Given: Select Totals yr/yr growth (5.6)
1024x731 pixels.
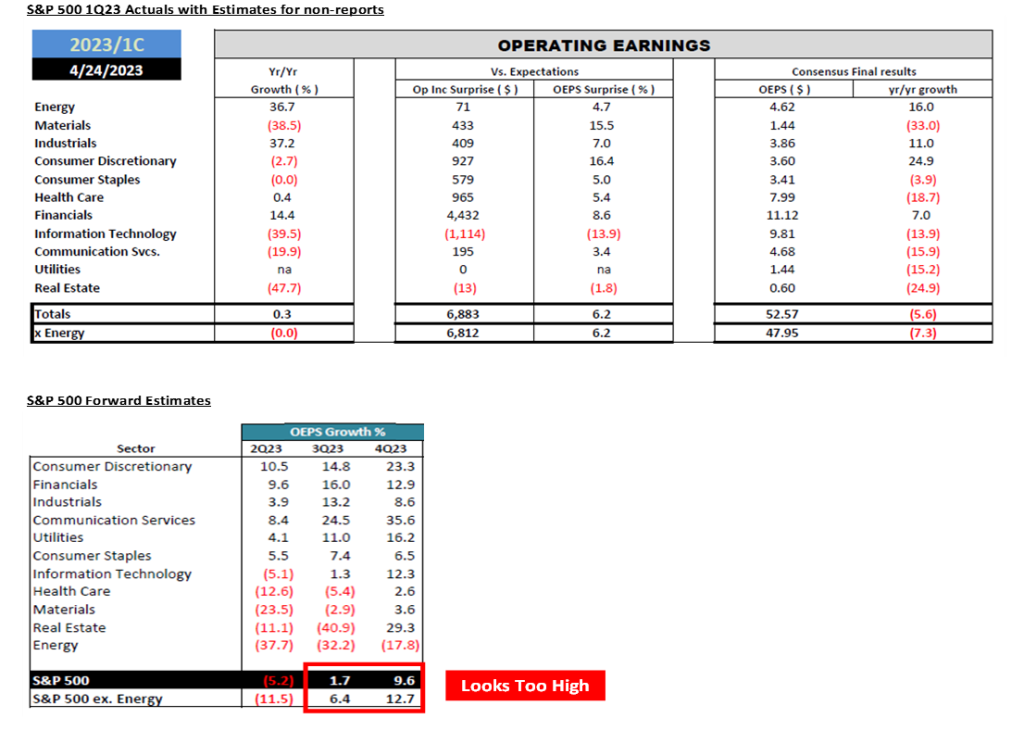Looking at the screenshot, I should [923, 314].
